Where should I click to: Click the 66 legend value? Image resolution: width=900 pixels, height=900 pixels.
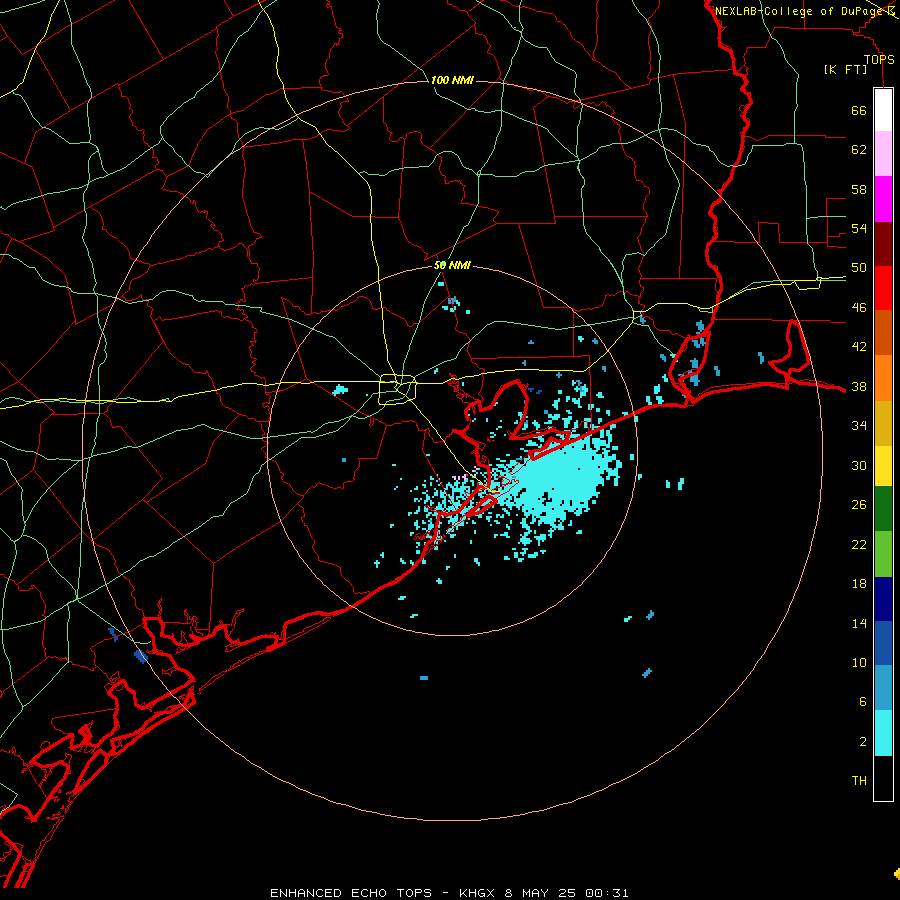[859, 110]
